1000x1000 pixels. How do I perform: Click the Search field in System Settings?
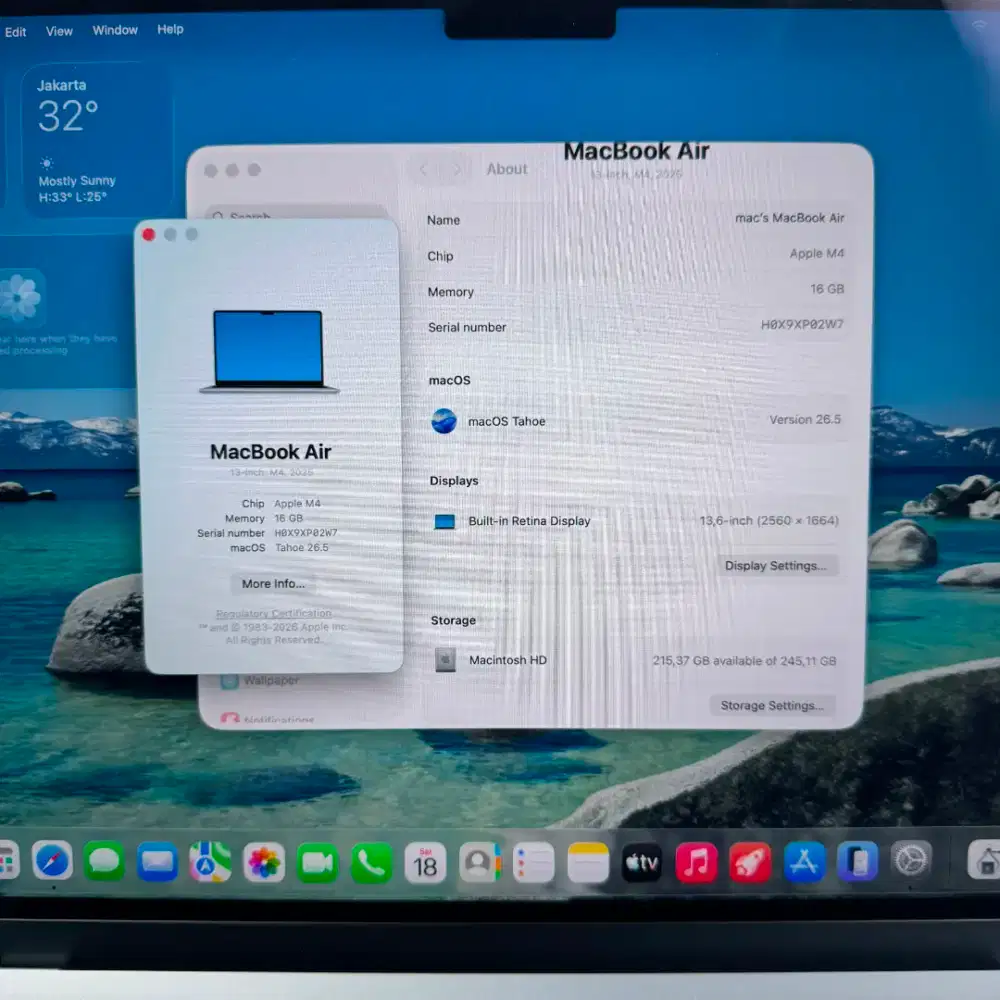pyautogui.click(x=297, y=215)
